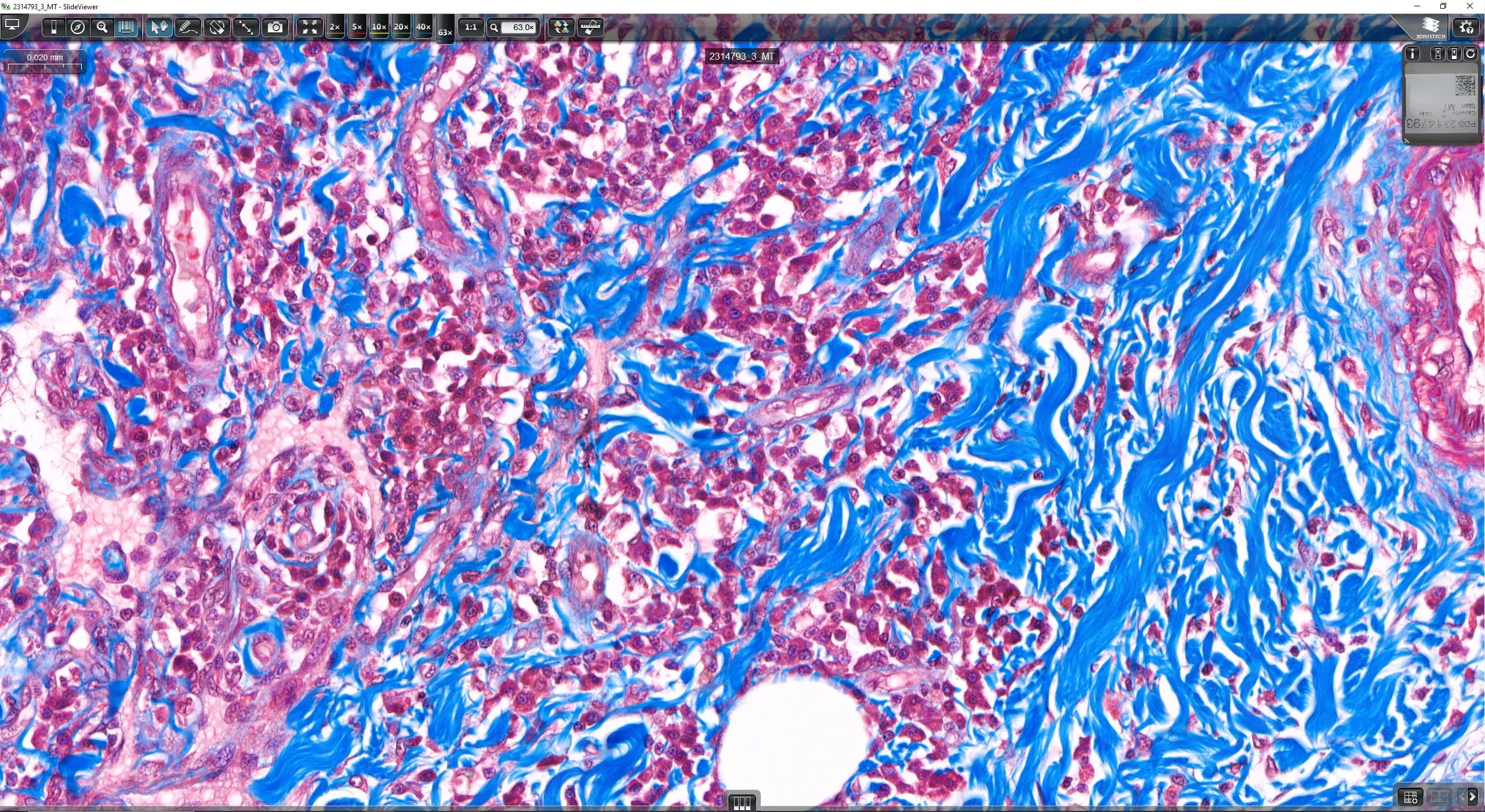The width and height of the screenshot is (1485, 812).
Task: Set magnification to 2x
Action: (x=335, y=27)
